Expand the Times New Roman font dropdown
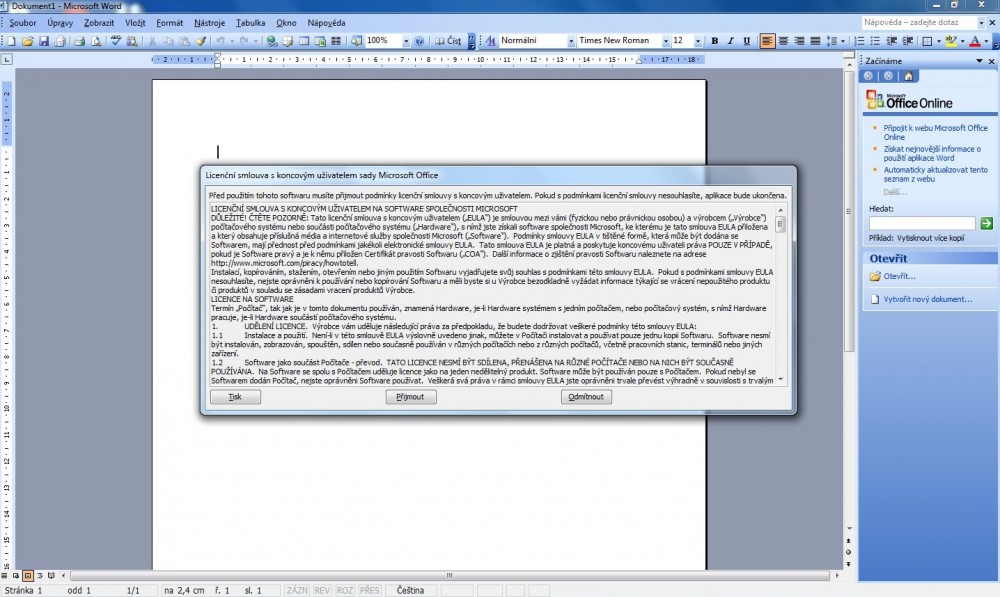Viewport: 1000px width, 597px height. [663, 41]
